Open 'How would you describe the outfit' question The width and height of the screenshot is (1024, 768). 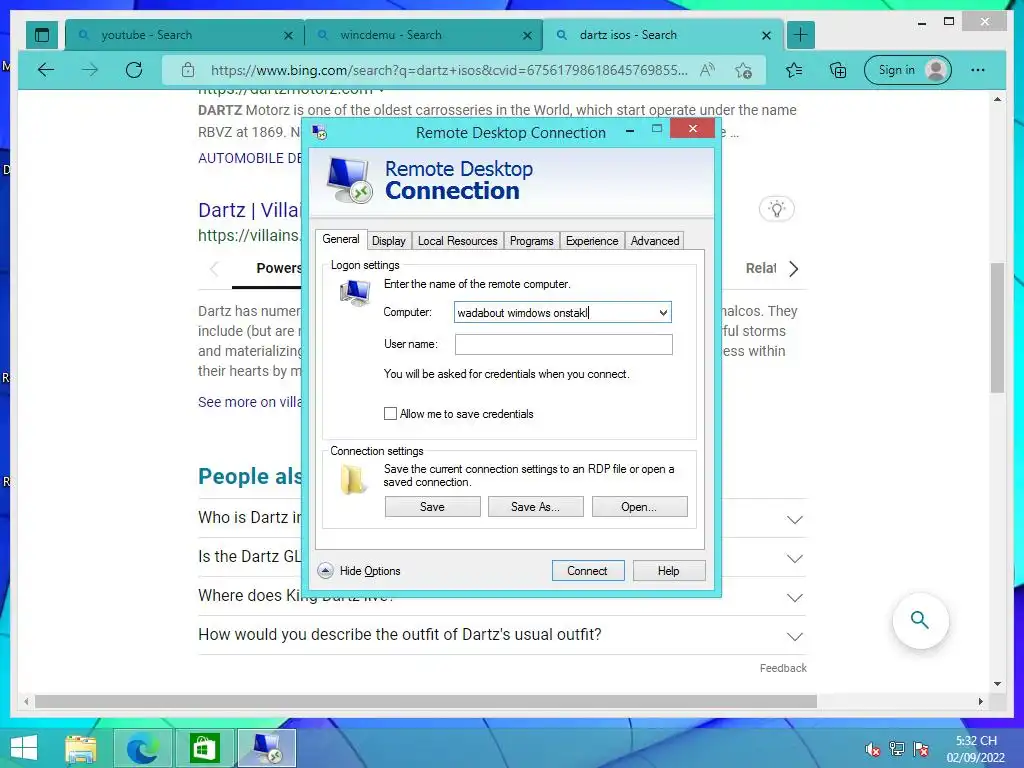[400, 635]
